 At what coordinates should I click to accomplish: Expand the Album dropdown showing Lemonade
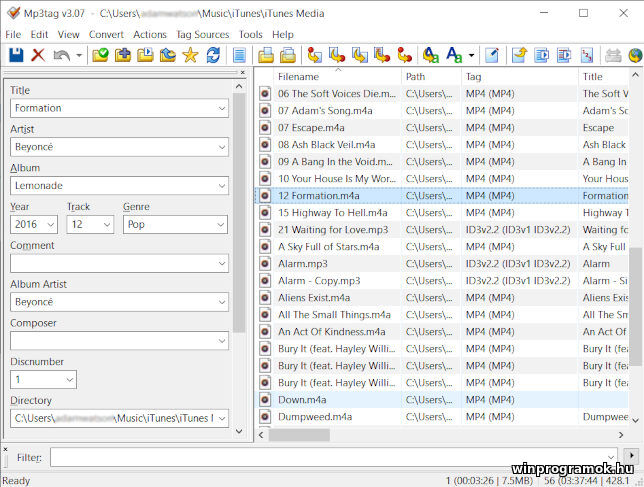pos(221,186)
